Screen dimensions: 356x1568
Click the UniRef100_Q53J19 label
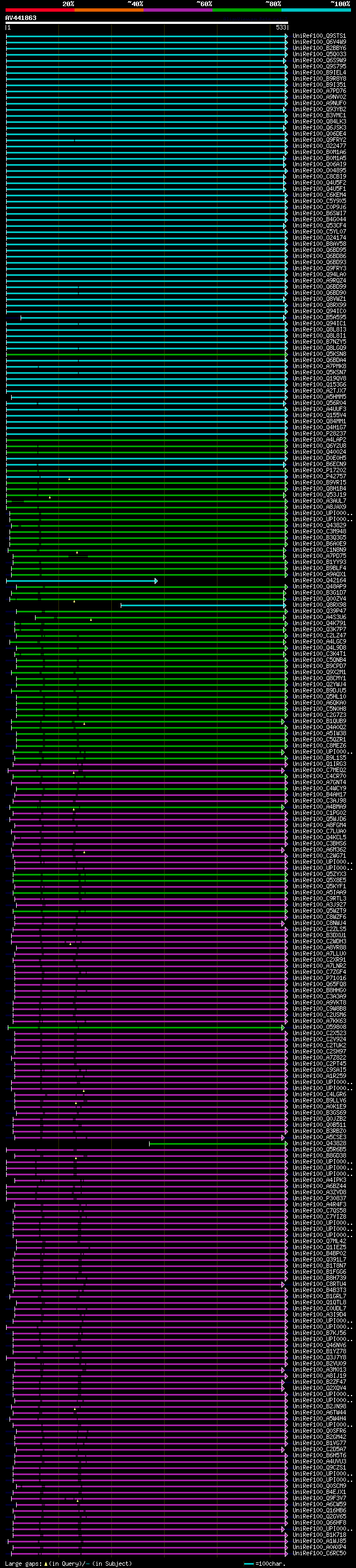click(x=319, y=495)
